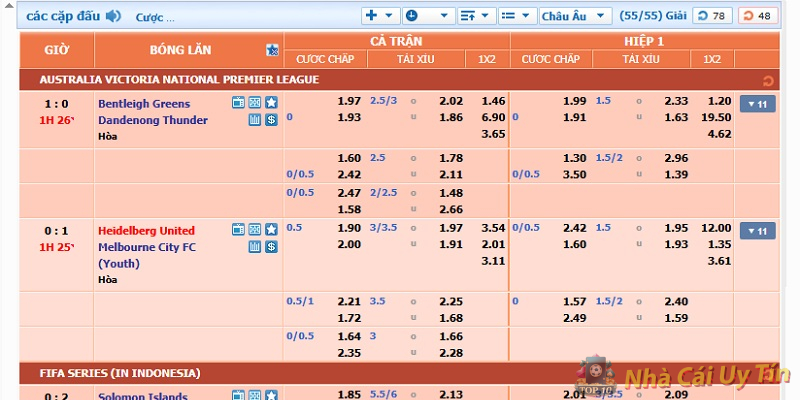The width and height of the screenshot is (800, 400).
Task: Toggle favorite star for Heidelberg United match
Action: [x=271, y=231]
